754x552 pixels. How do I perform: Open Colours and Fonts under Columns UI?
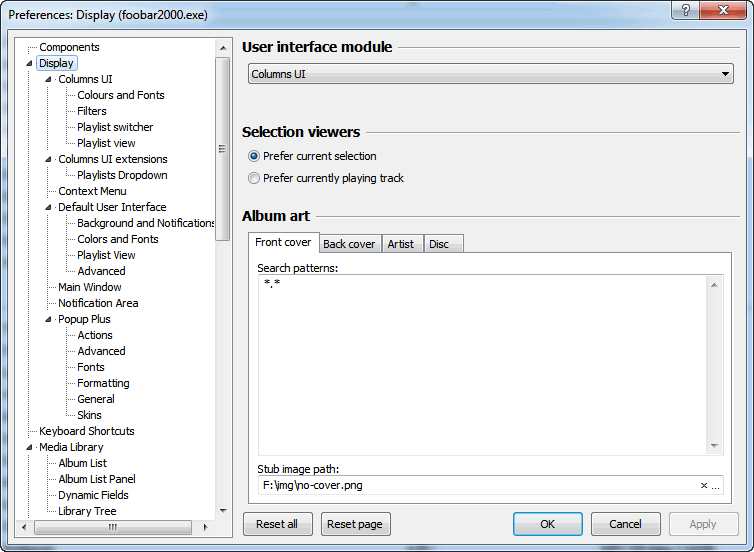(x=121, y=95)
